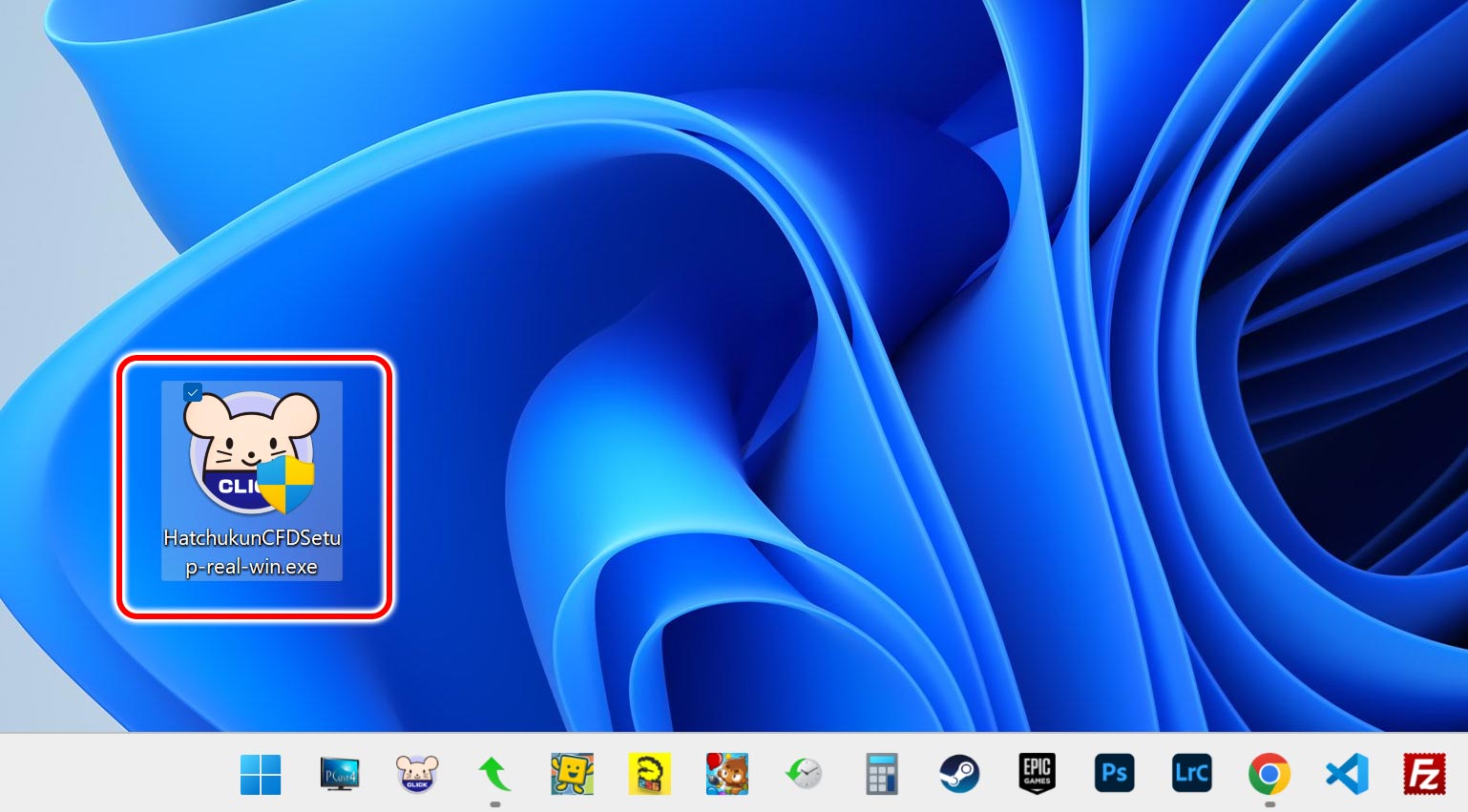Viewport: 1468px width, 812px height.
Task: Launch FileZilla from the taskbar
Action: point(1424,774)
